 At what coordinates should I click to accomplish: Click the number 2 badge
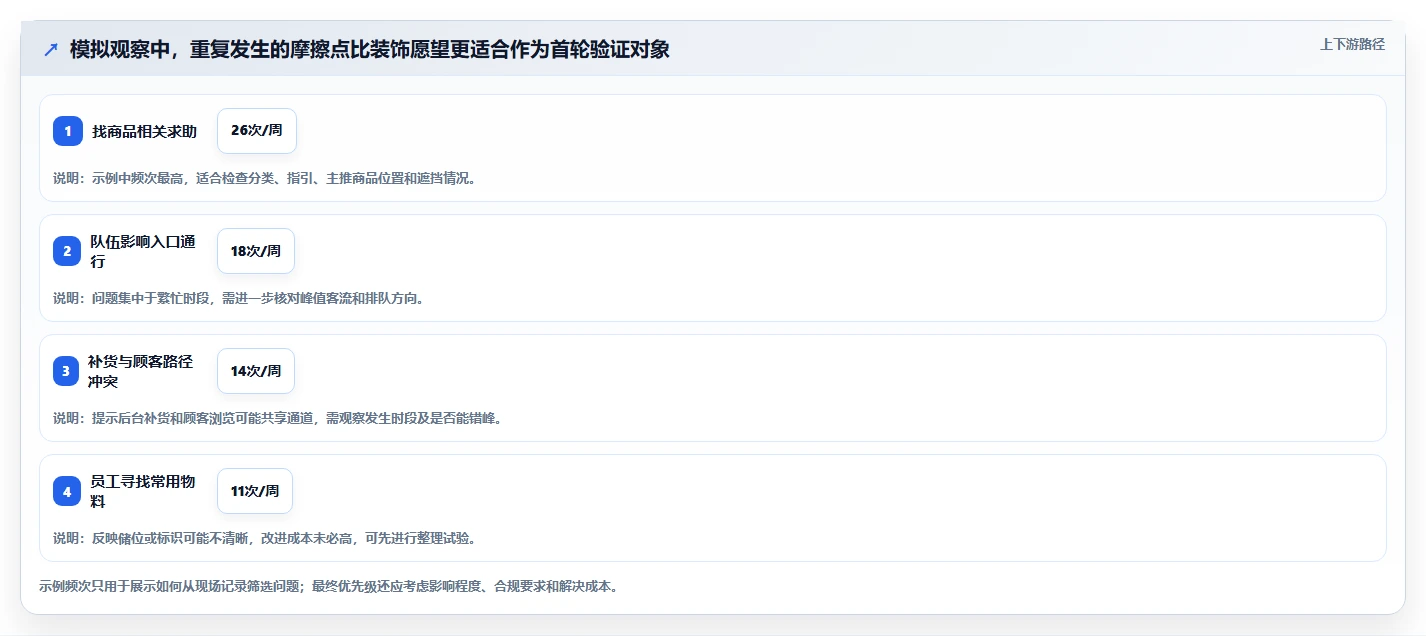pos(68,251)
